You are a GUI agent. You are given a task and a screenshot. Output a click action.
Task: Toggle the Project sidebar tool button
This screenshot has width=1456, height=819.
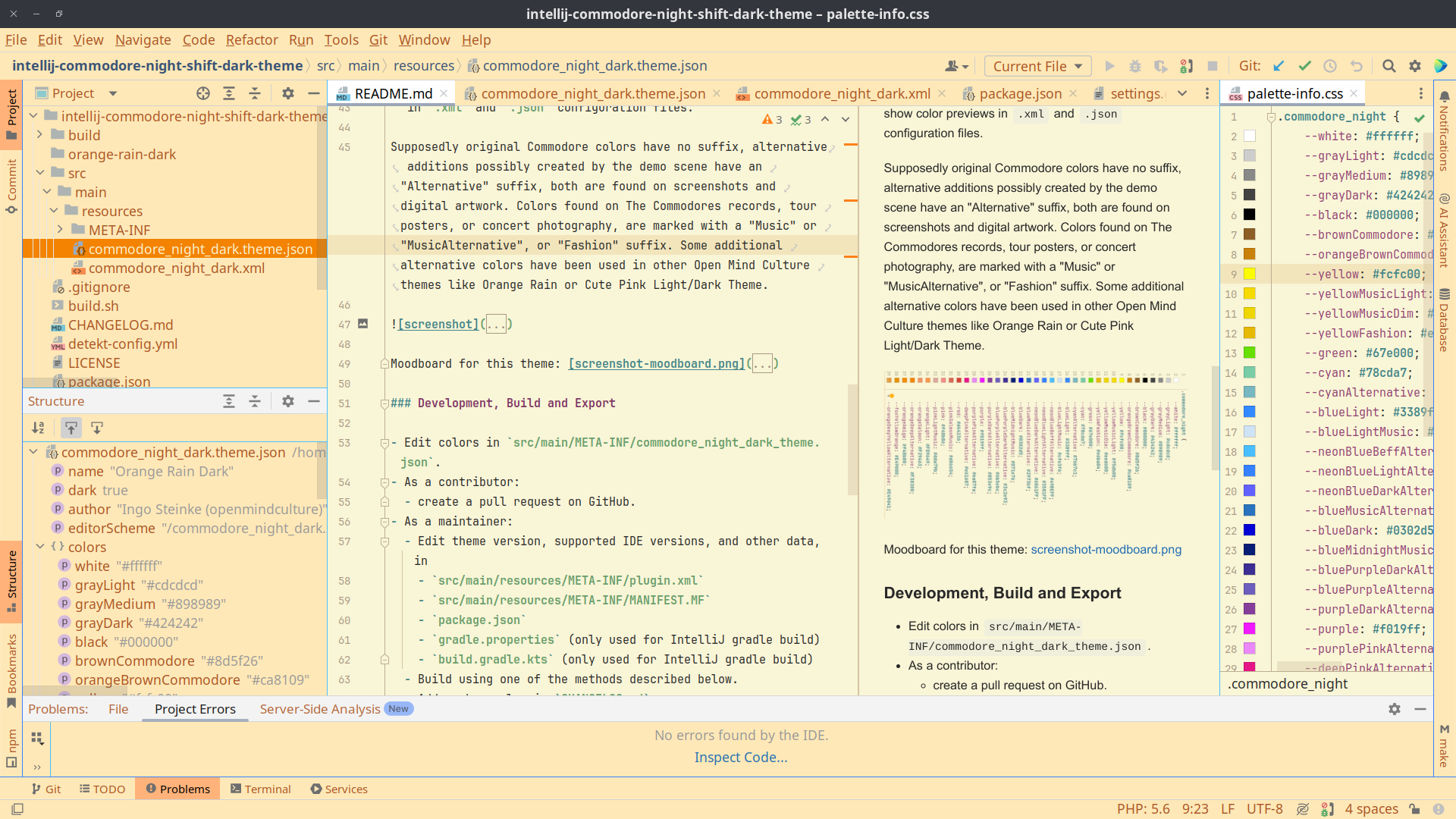pyautogui.click(x=11, y=114)
